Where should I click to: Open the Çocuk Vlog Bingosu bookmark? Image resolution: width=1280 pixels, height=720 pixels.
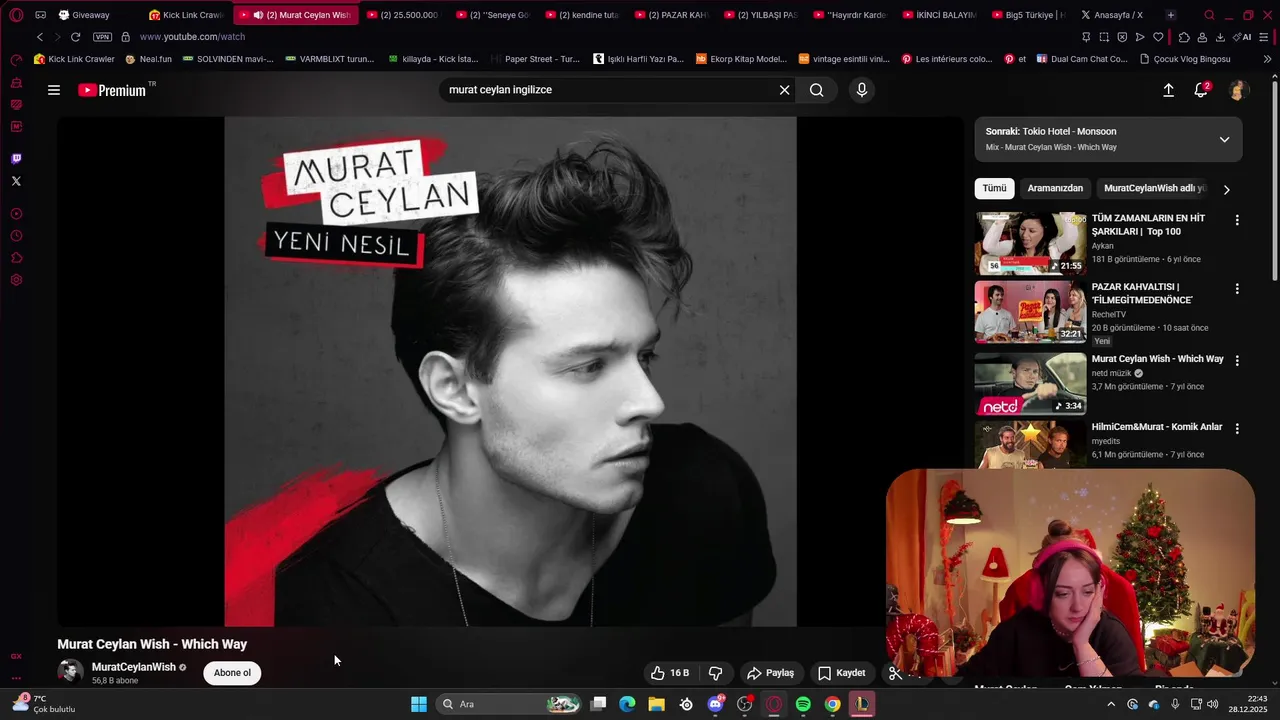[1184, 59]
